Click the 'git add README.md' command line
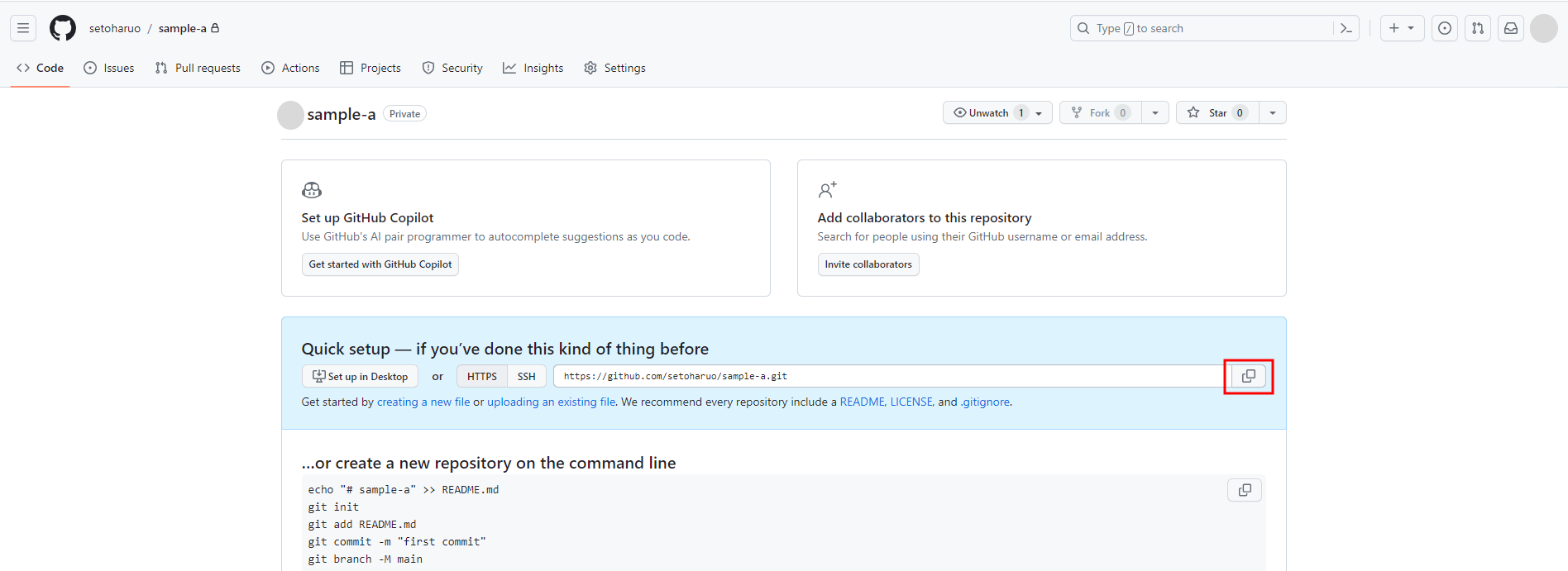The width and height of the screenshot is (1568, 571). (362, 524)
